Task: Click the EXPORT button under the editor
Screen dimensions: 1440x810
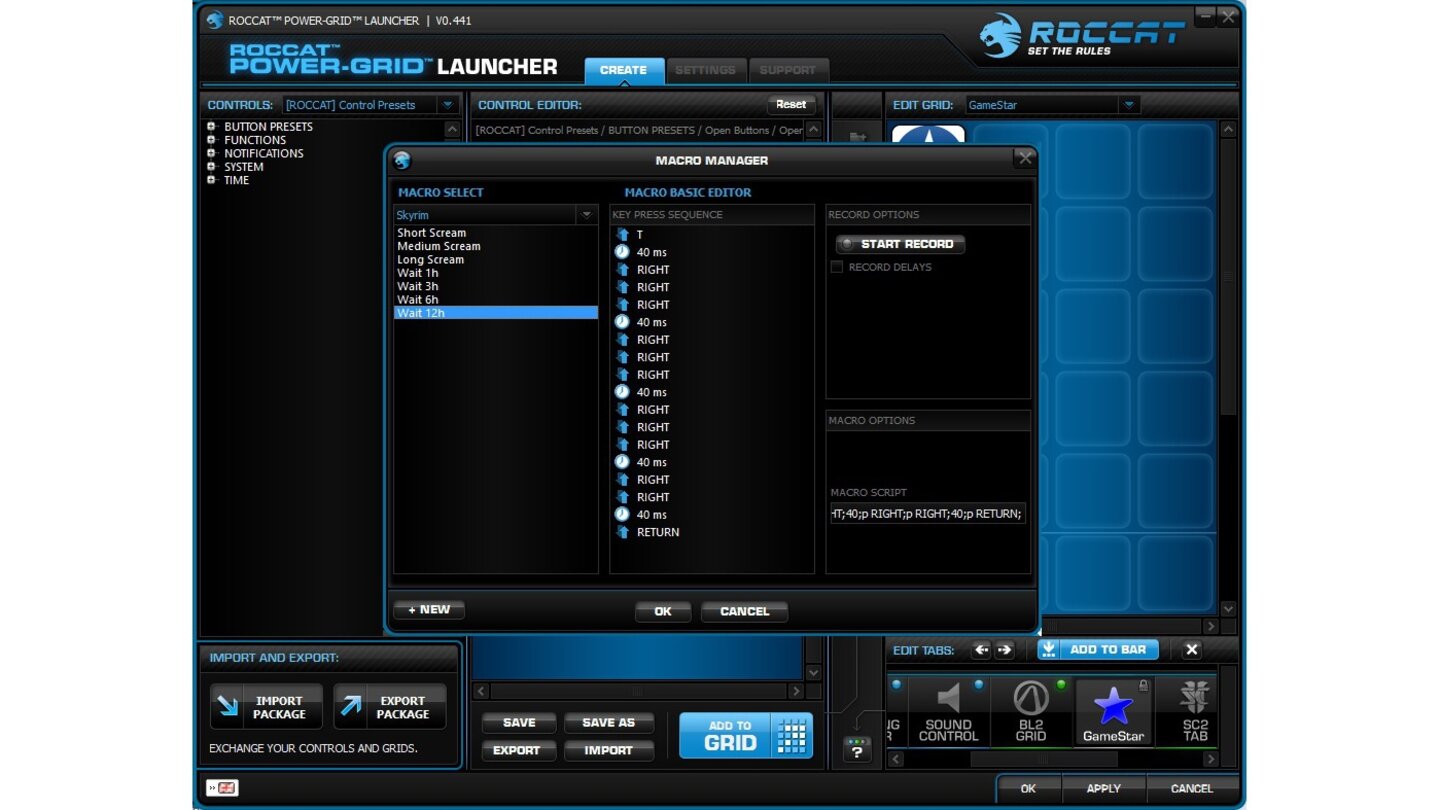Action: click(x=519, y=750)
